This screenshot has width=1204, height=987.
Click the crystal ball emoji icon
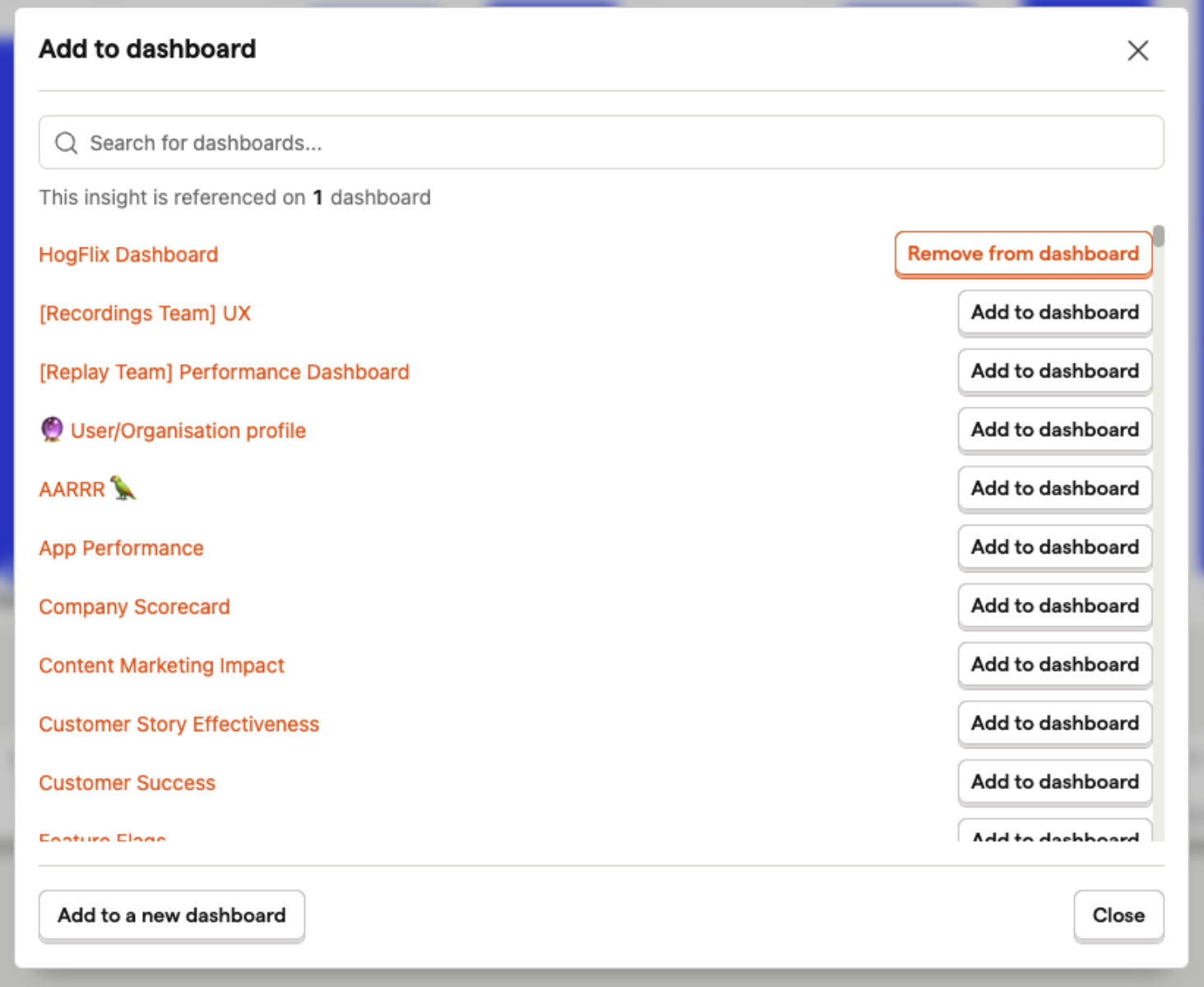tap(52, 429)
